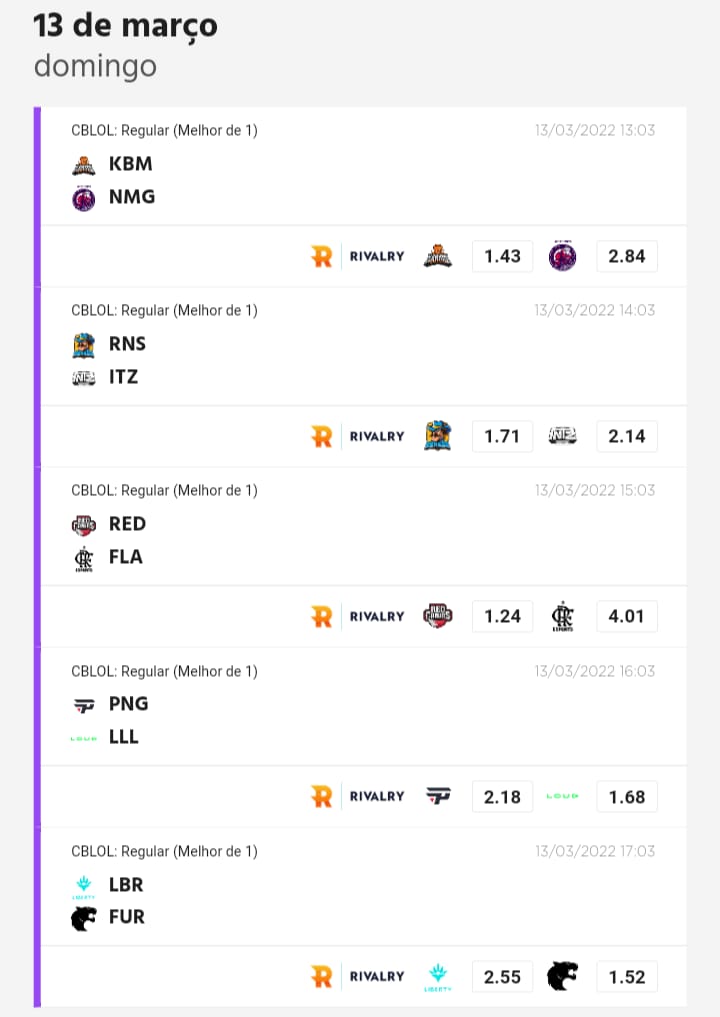Screen dimensions: 720x1017
Task: Click the PNG paiN logo beside team name
Action: tap(84, 704)
